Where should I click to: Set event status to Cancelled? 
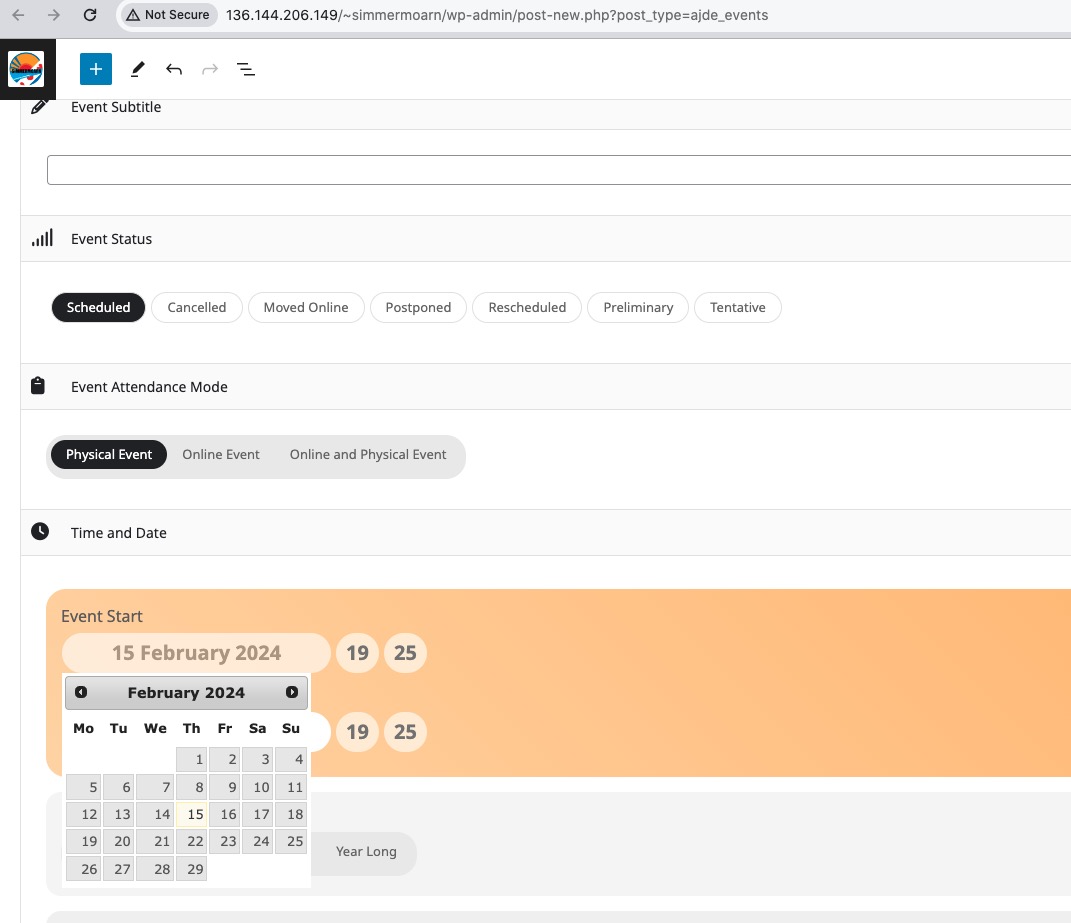click(x=197, y=307)
